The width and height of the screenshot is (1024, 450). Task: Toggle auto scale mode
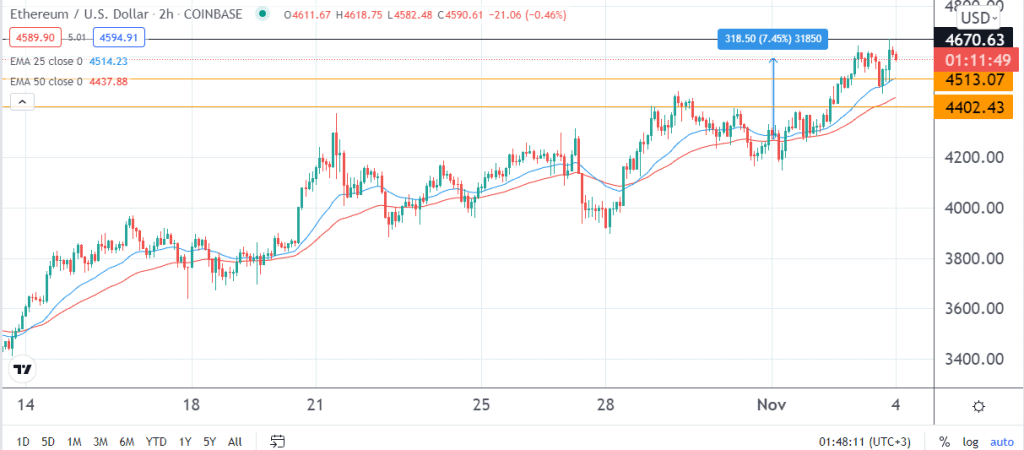pyautogui.click(x=1002, y=442)
